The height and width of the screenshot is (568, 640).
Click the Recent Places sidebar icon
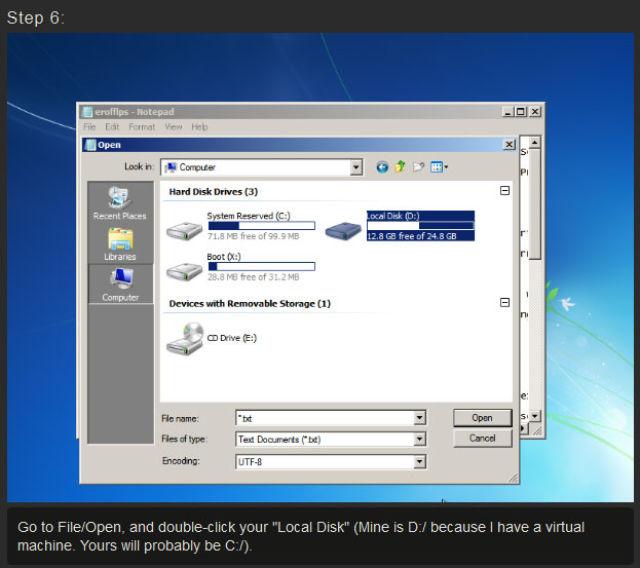point(120,203)
